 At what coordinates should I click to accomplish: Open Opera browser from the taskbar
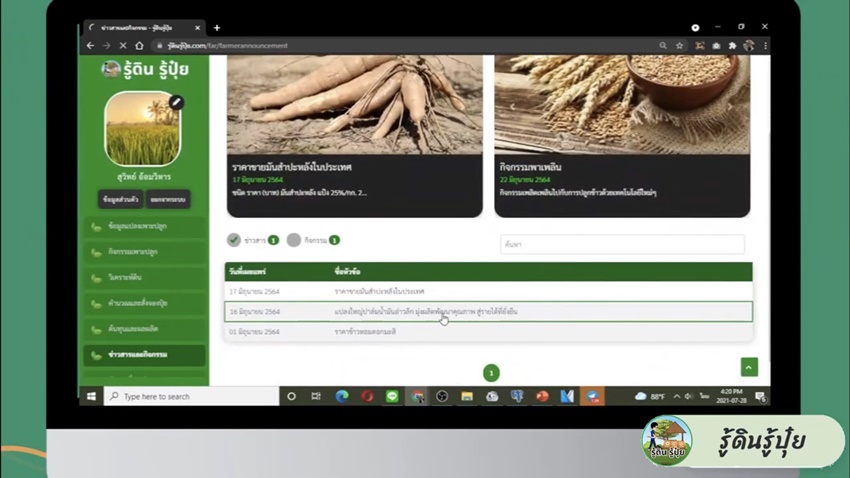pyautogui.click(x=367, y=396)
